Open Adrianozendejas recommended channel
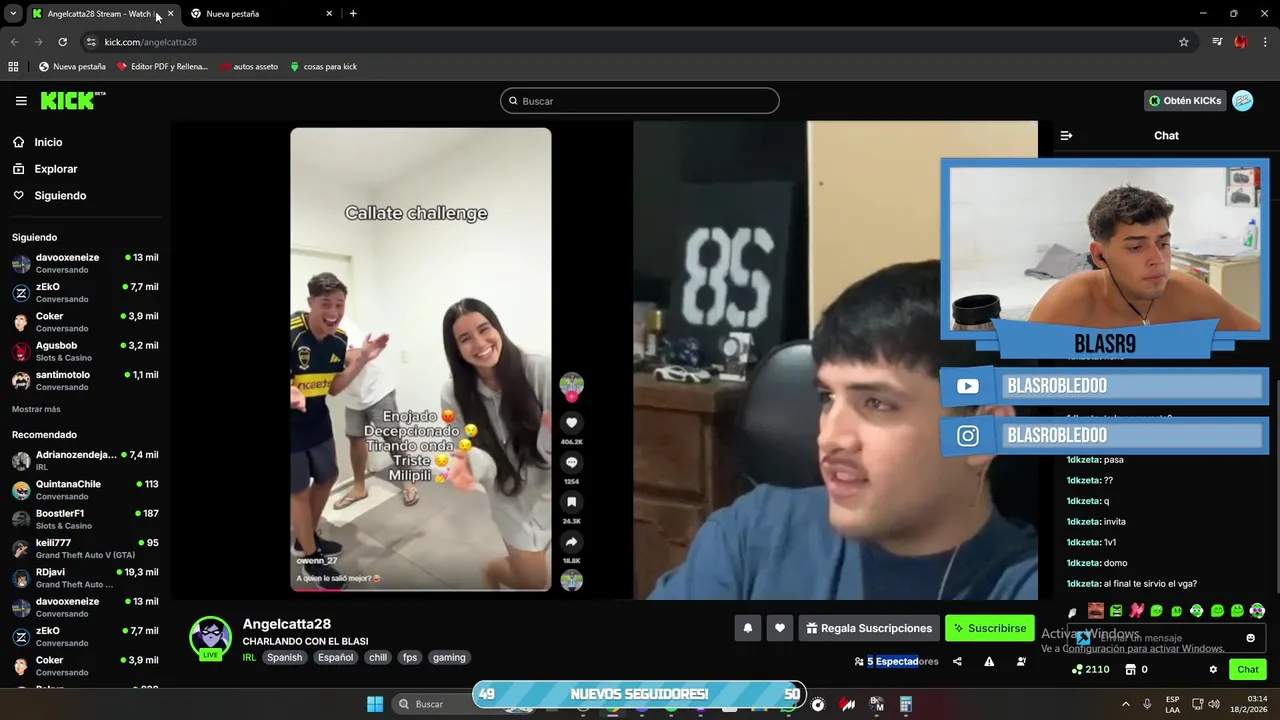Viewport: 1280px width, 720px height. click(85, 460)
